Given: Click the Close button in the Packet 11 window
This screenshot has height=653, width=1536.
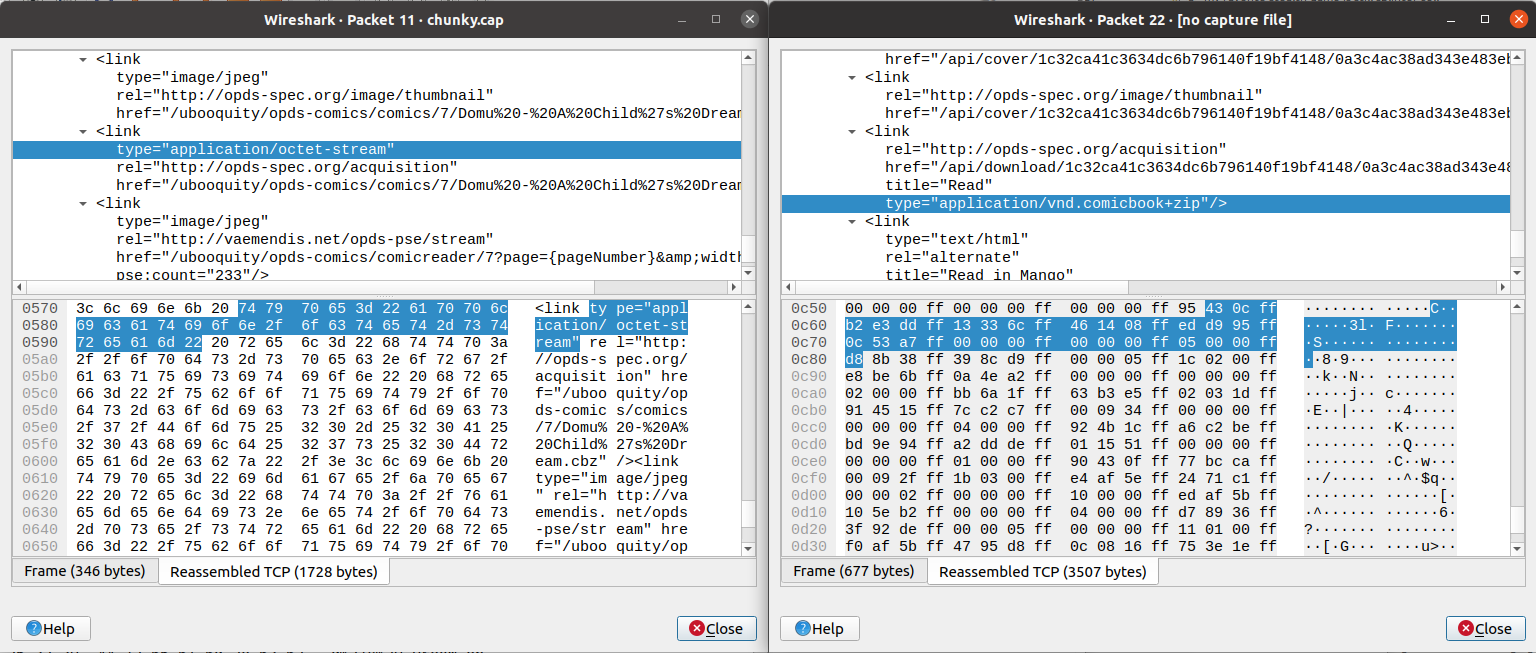Looking at the screenshot, I should pos(716,628).
